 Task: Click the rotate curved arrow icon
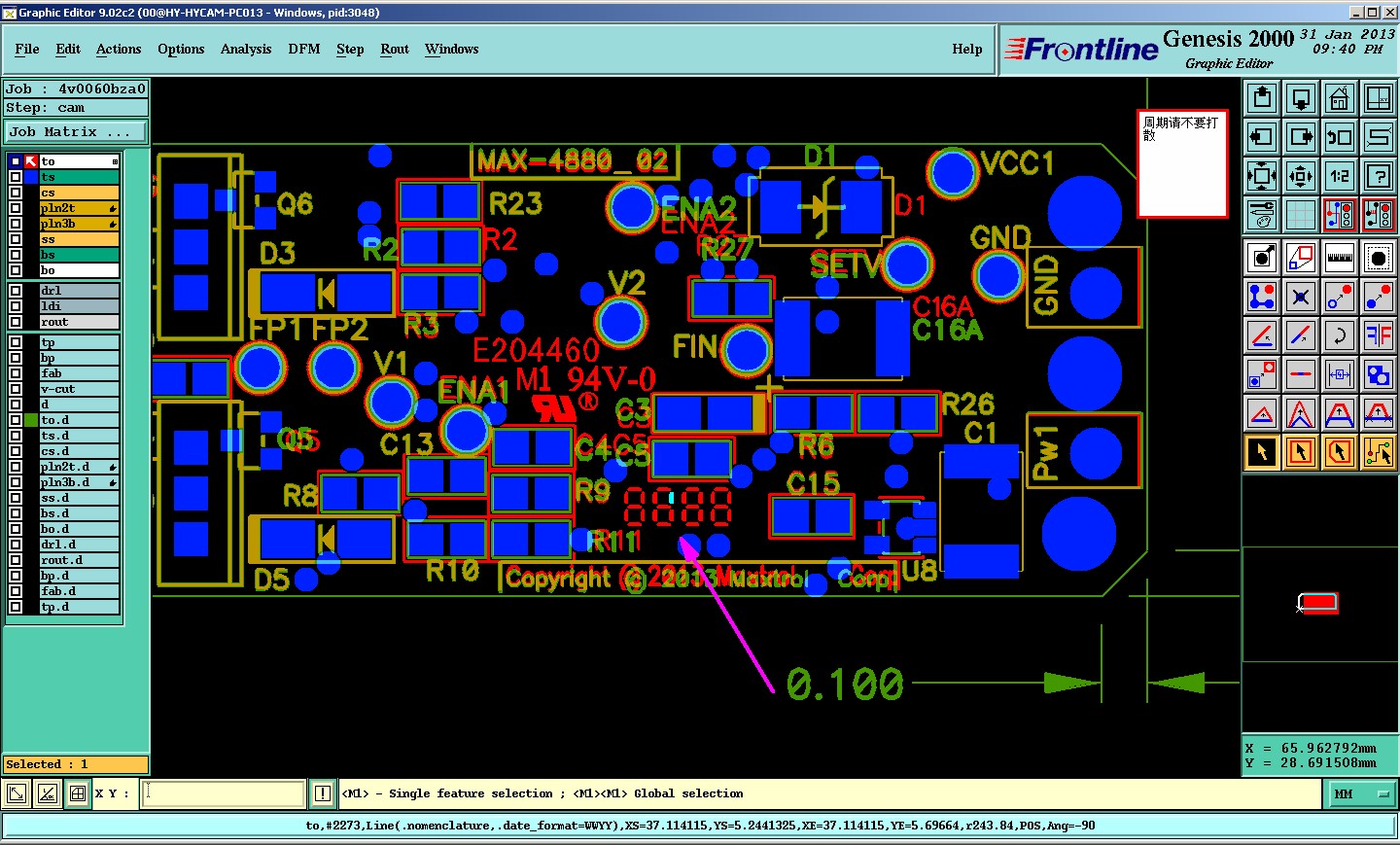tap(1340, 335)
